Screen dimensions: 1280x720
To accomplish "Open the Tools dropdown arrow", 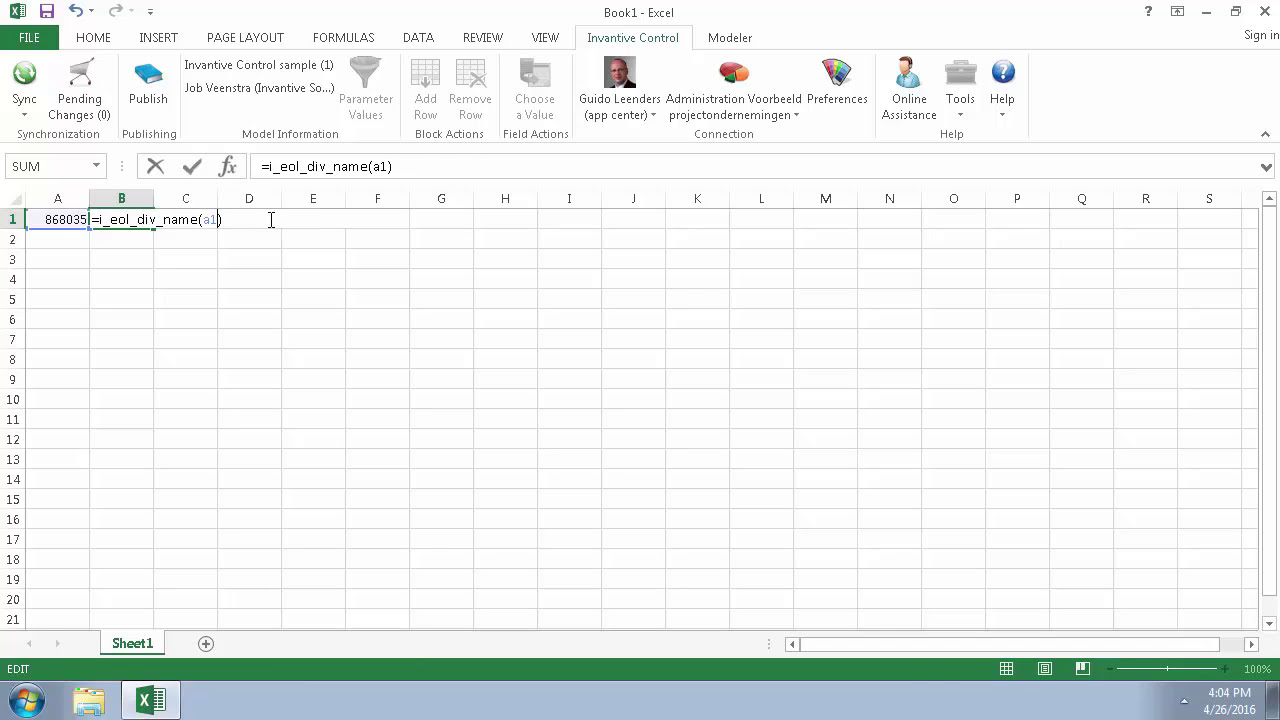I will tap(960, 115).
